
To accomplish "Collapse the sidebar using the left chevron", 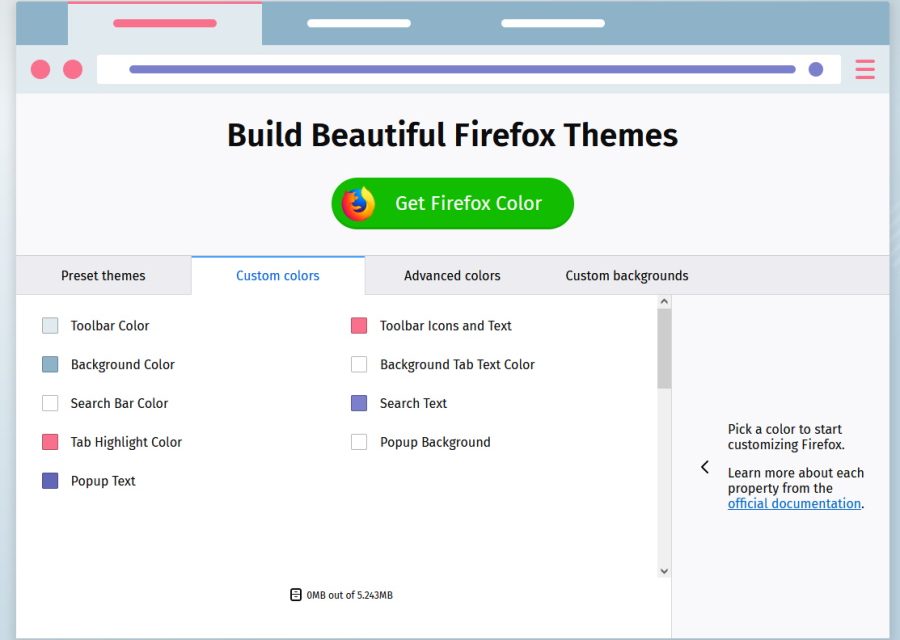I will [x=704, y=467].
